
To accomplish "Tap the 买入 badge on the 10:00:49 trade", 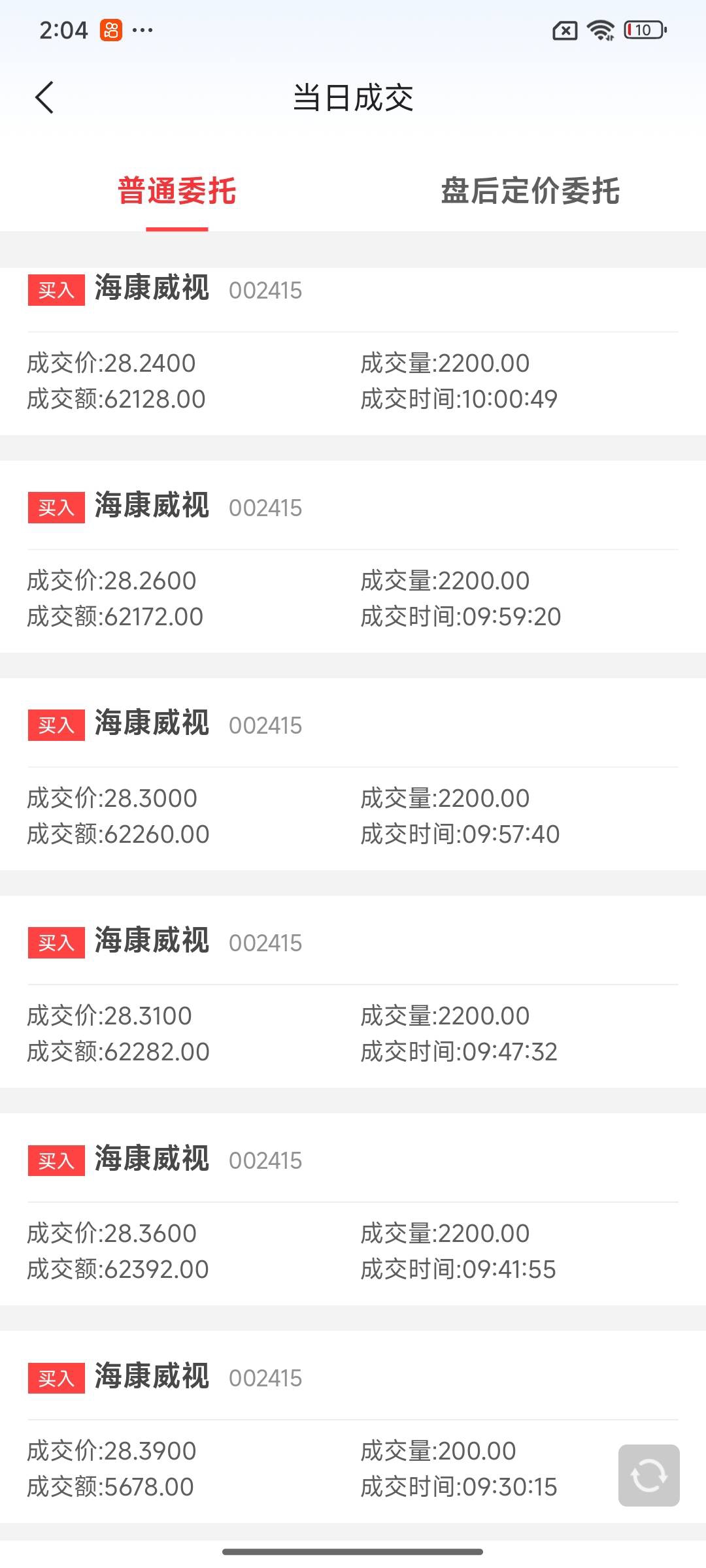I will [56, 290].
